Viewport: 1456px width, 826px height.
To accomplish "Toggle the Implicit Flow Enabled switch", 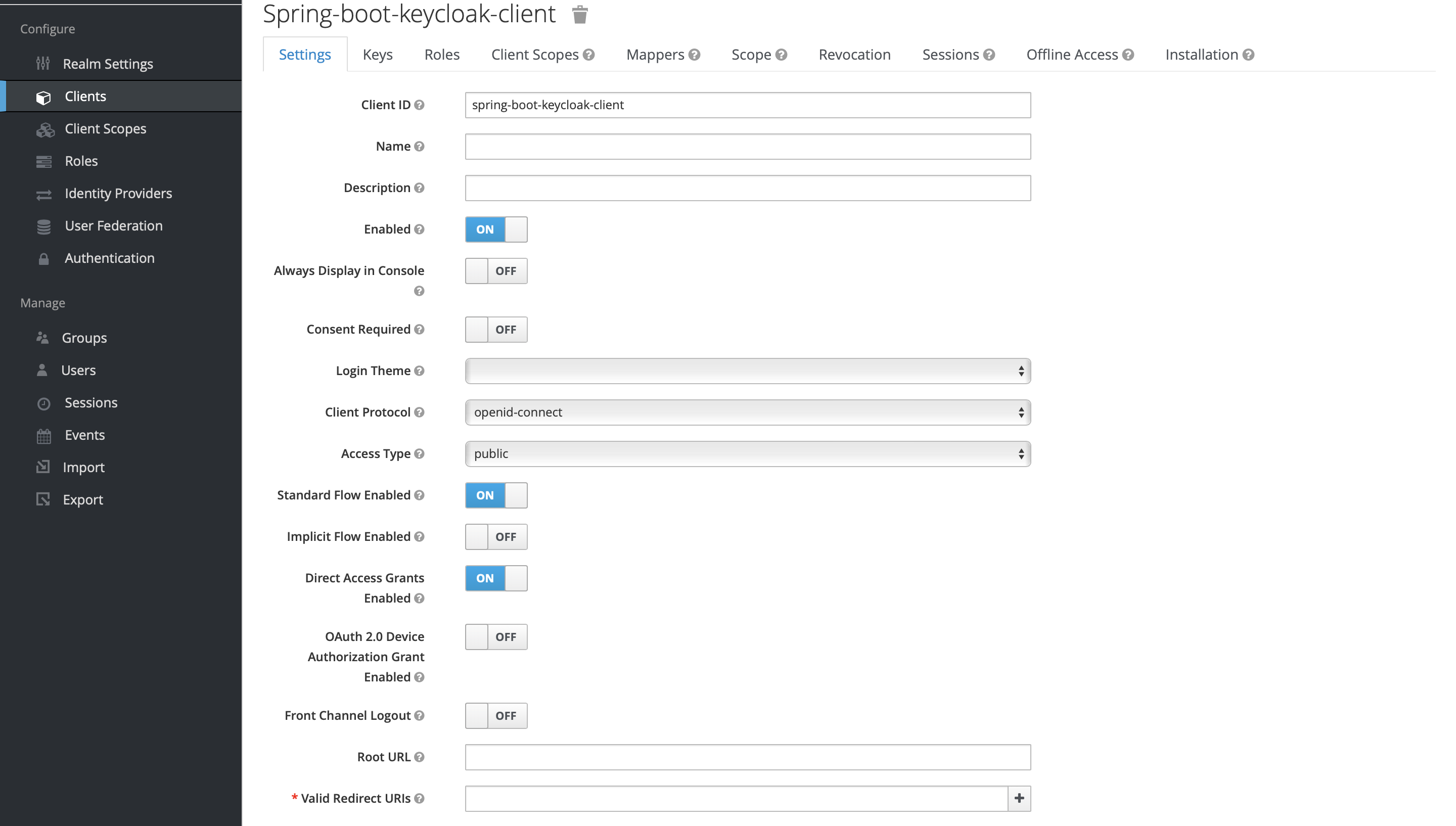I will pyautogui.click(x=496, y=536).
